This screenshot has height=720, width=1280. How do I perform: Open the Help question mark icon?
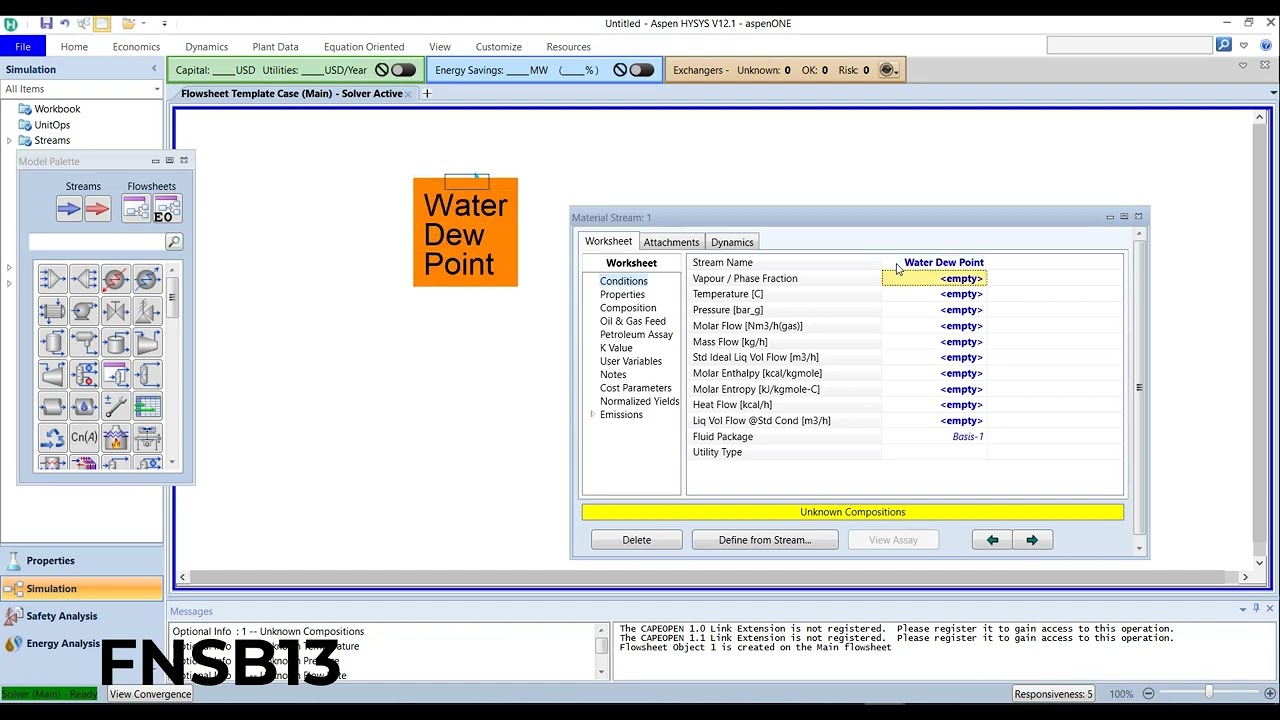coord(1266,45)
